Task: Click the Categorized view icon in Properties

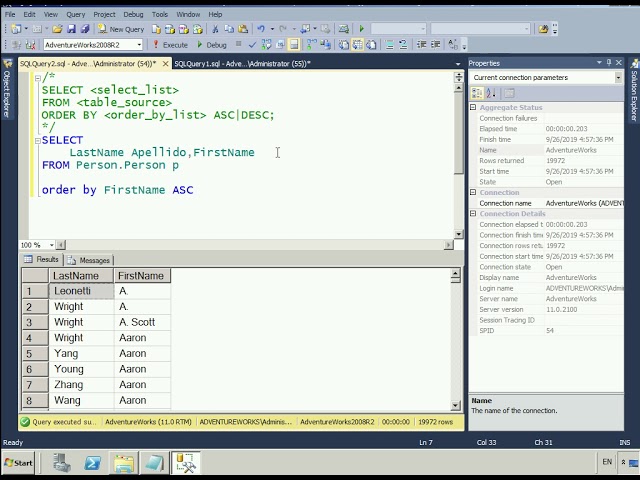Action: pos(477,93)
